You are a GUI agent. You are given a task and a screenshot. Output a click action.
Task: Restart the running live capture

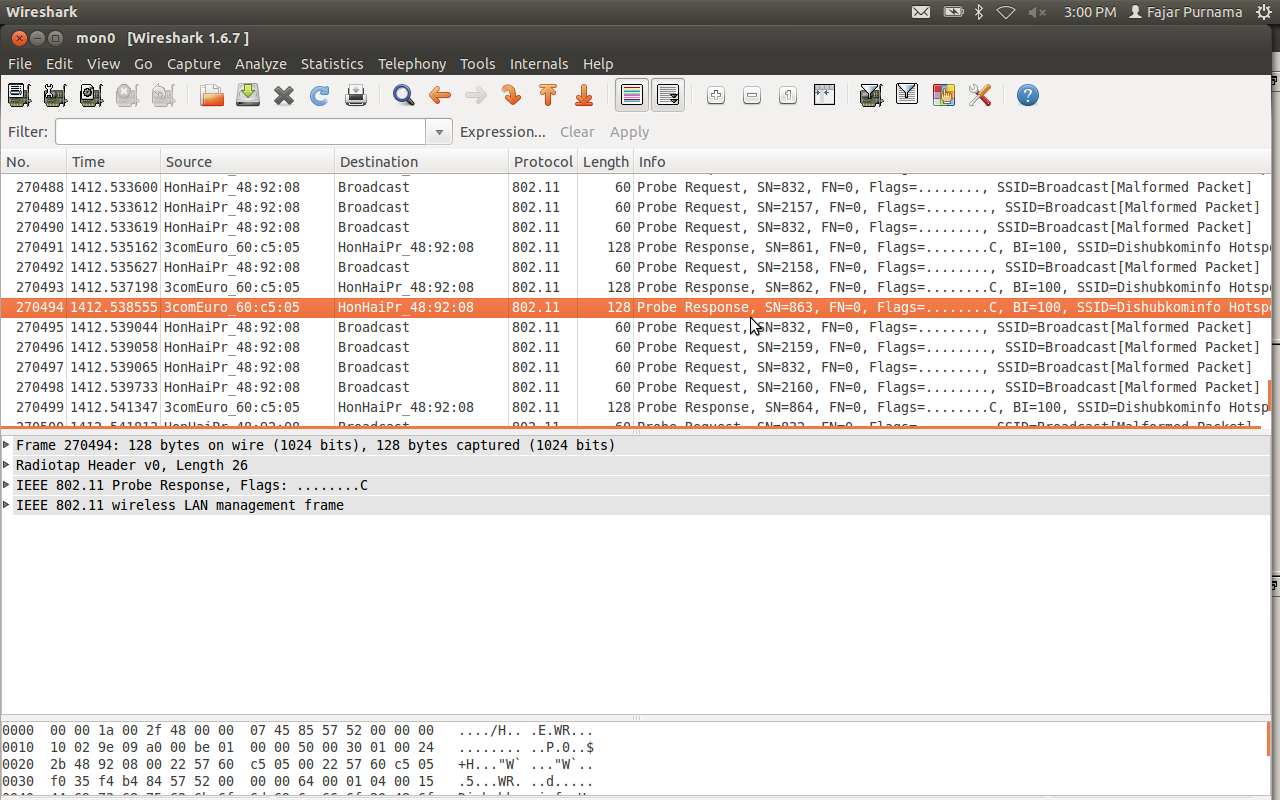[163, 95]
